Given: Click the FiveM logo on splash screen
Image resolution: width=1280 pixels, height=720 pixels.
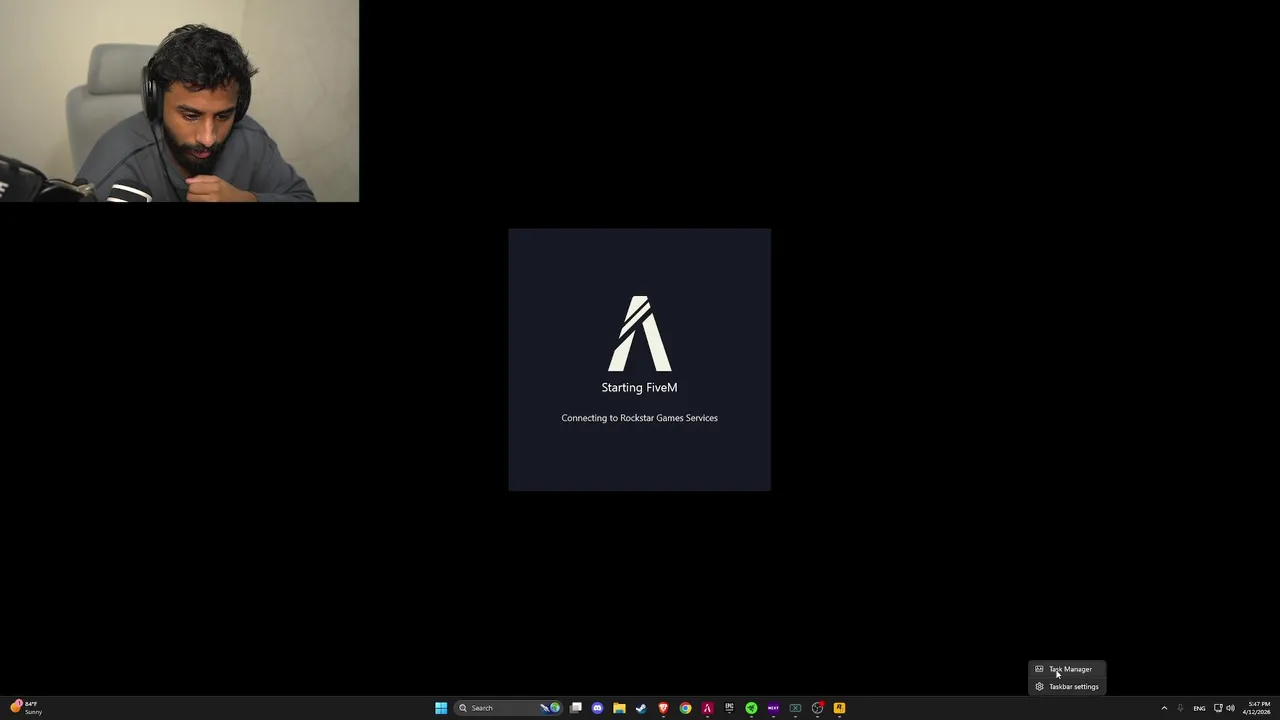Looking at the screenshot, I should click(x=640, y=333).
